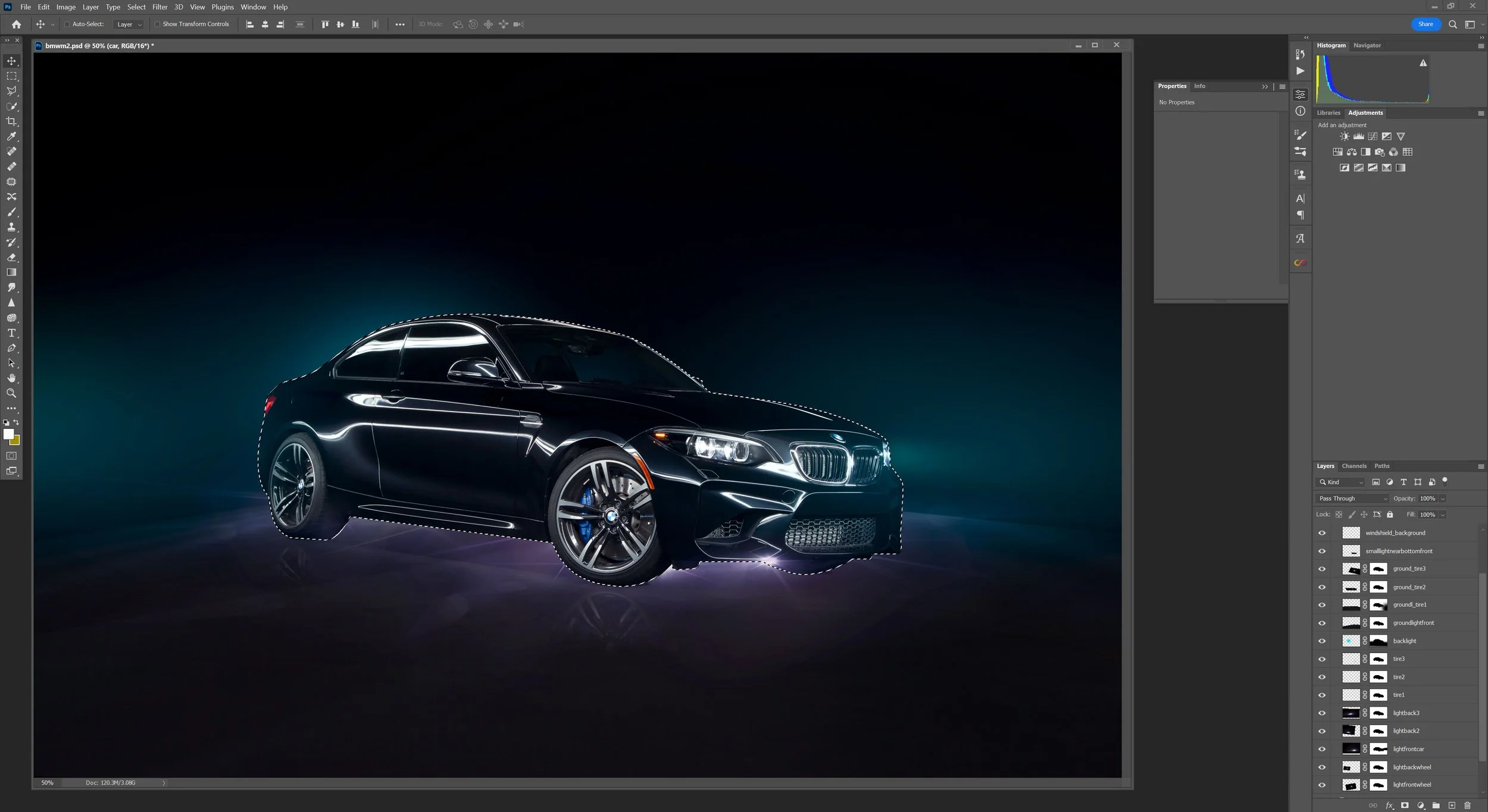
Task: Select the Crop tool
Action: [11, 121]
